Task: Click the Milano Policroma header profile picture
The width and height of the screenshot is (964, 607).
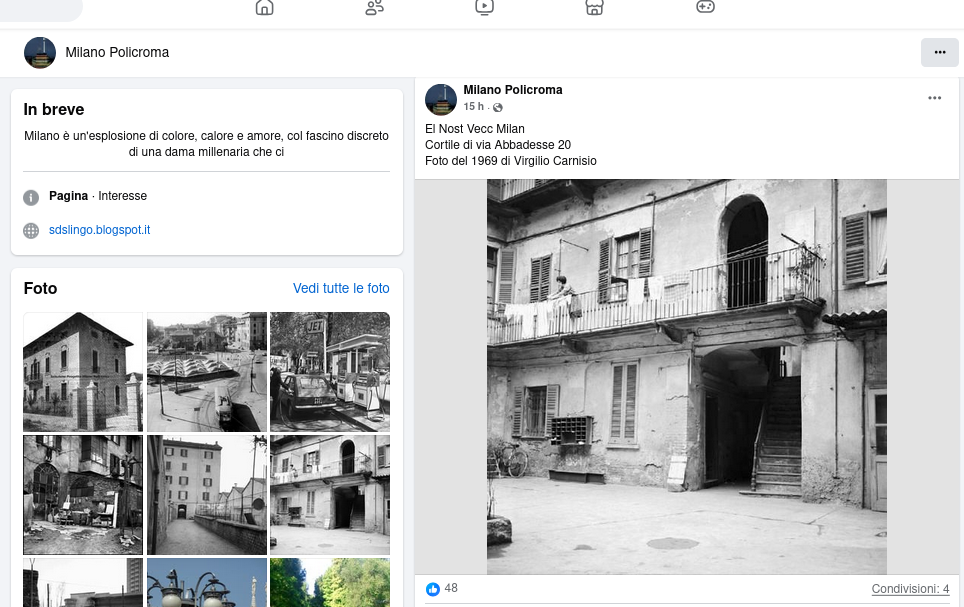Action: click(40, 53)
